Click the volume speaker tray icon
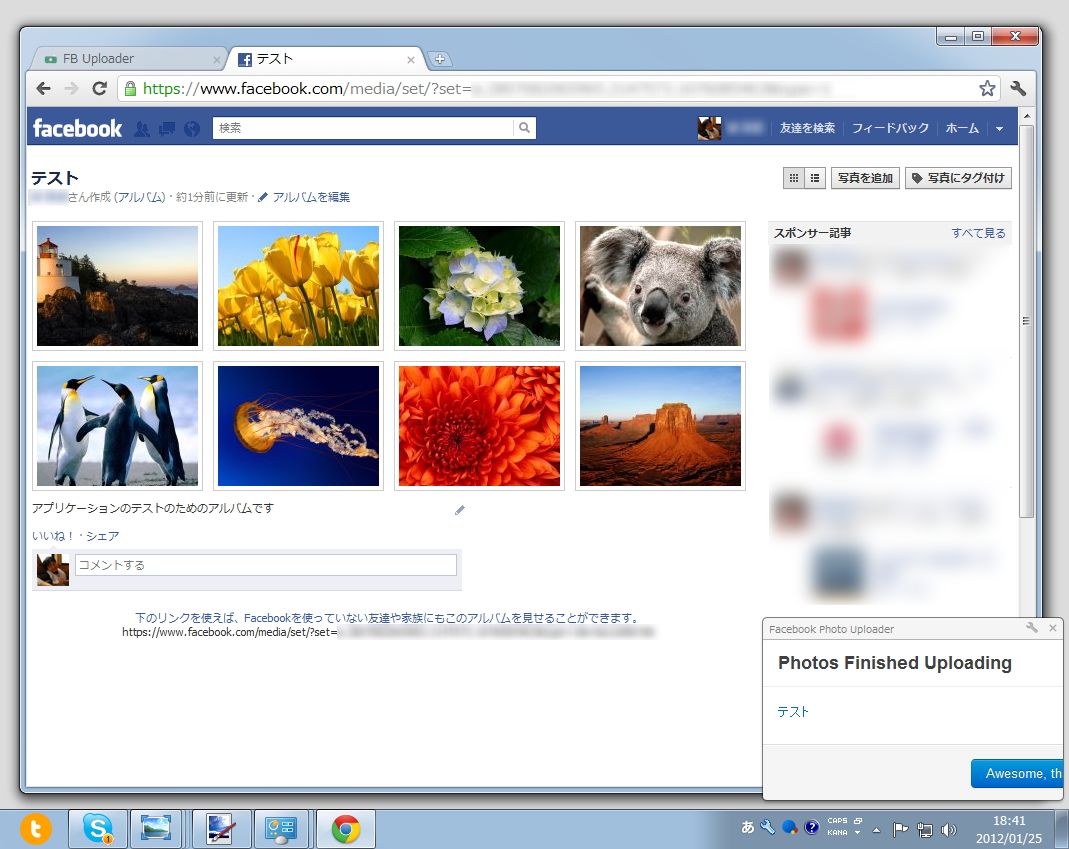This screenshot has height=849, width=1069. pyautogui.click(x=948, y=829)
